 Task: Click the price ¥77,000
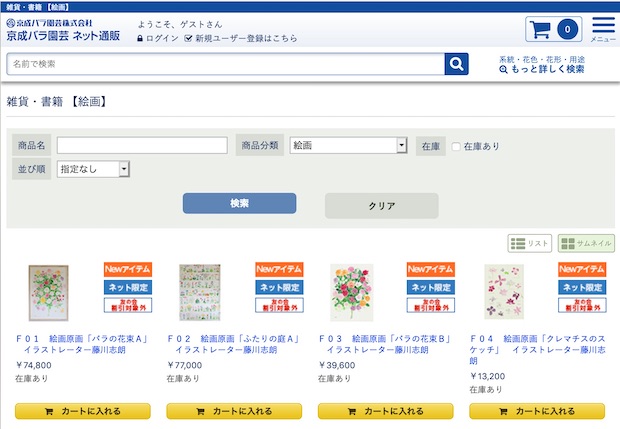pyautogui.click(x=185, y=365)
